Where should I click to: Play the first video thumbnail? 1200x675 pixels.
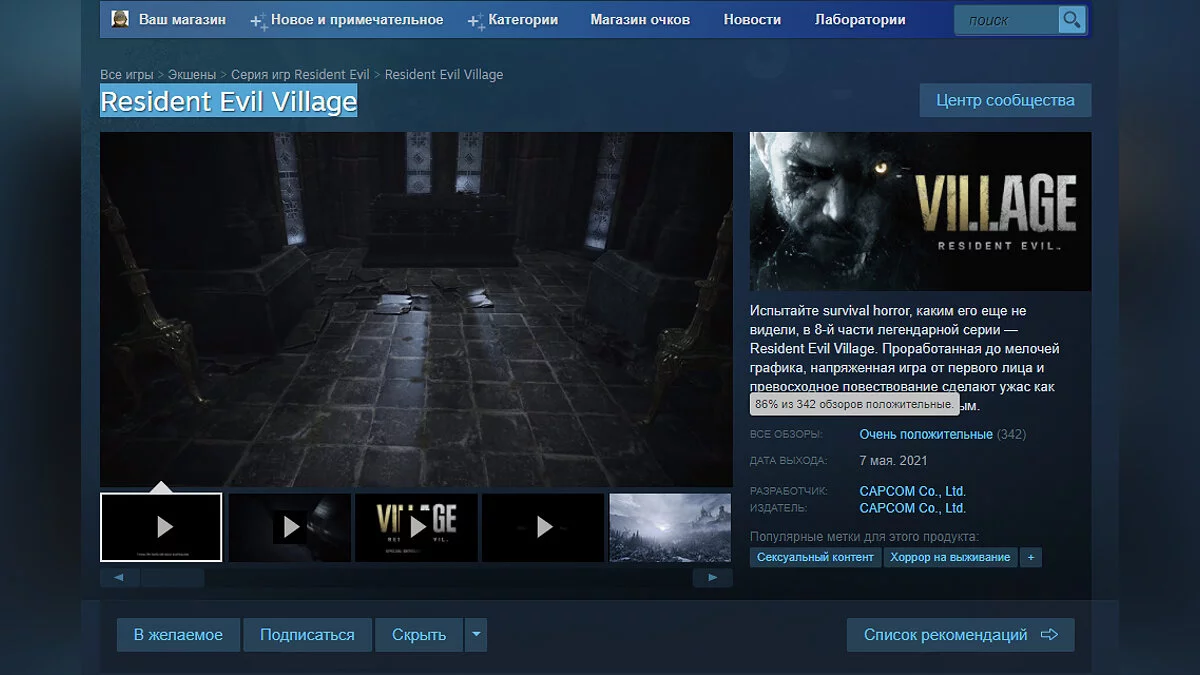tap(161, 527)
